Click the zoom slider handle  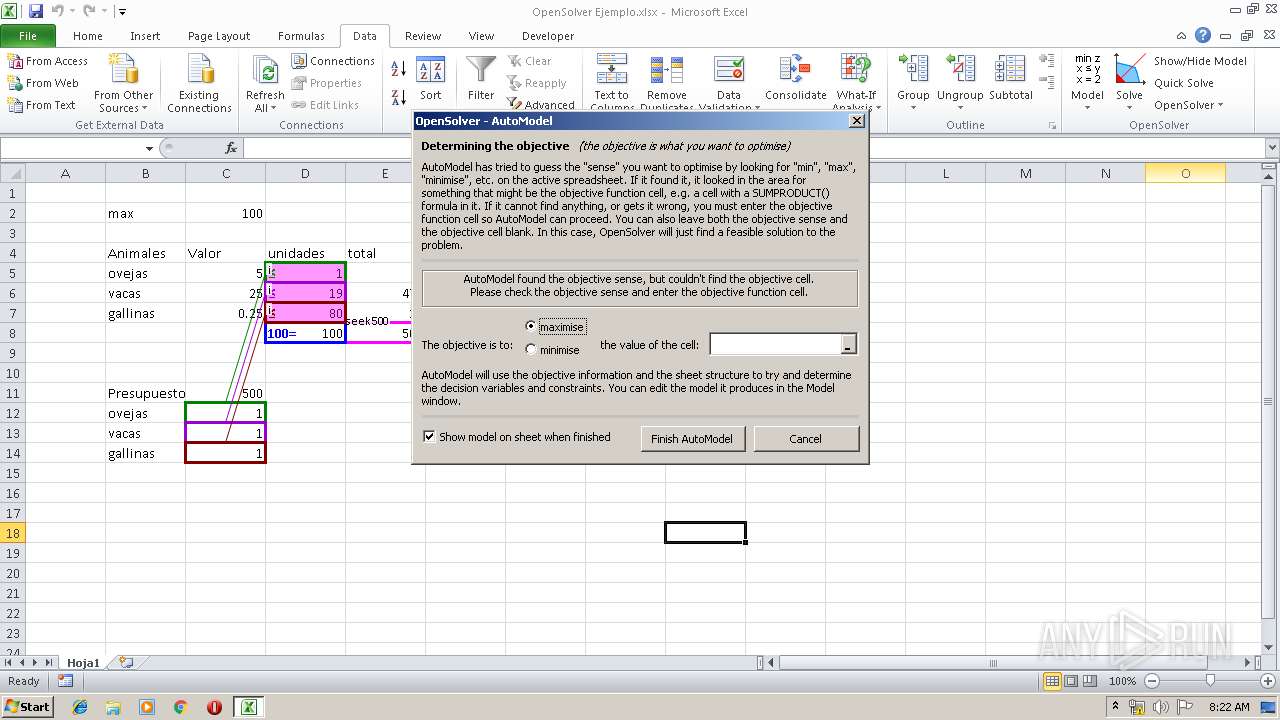coord(1210,681)
